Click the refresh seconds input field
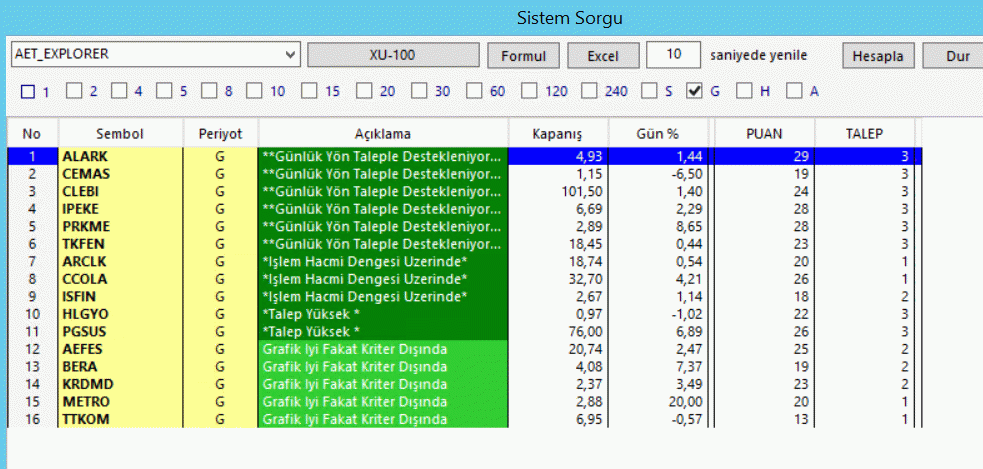This screenshot has height=469, width=983. click(673, 55)
